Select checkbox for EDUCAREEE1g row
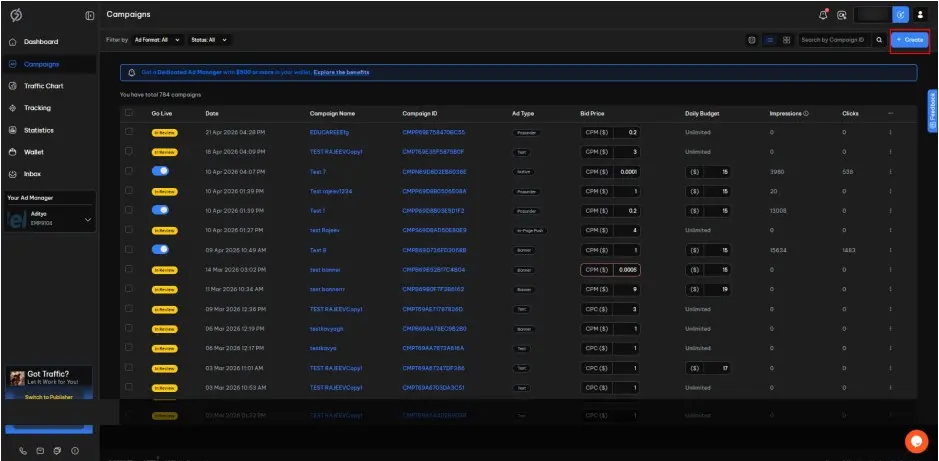Image resolution: width=939 pixels, height=461 pixels. pos(129,132)
